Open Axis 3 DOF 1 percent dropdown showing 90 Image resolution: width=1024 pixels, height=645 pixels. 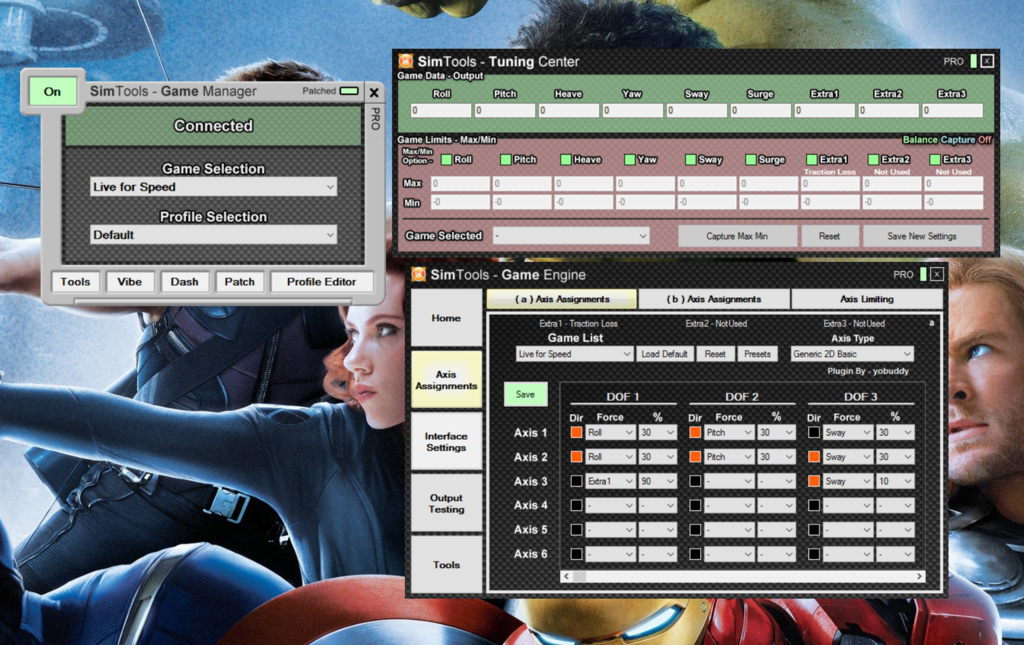tap(657, 481)
